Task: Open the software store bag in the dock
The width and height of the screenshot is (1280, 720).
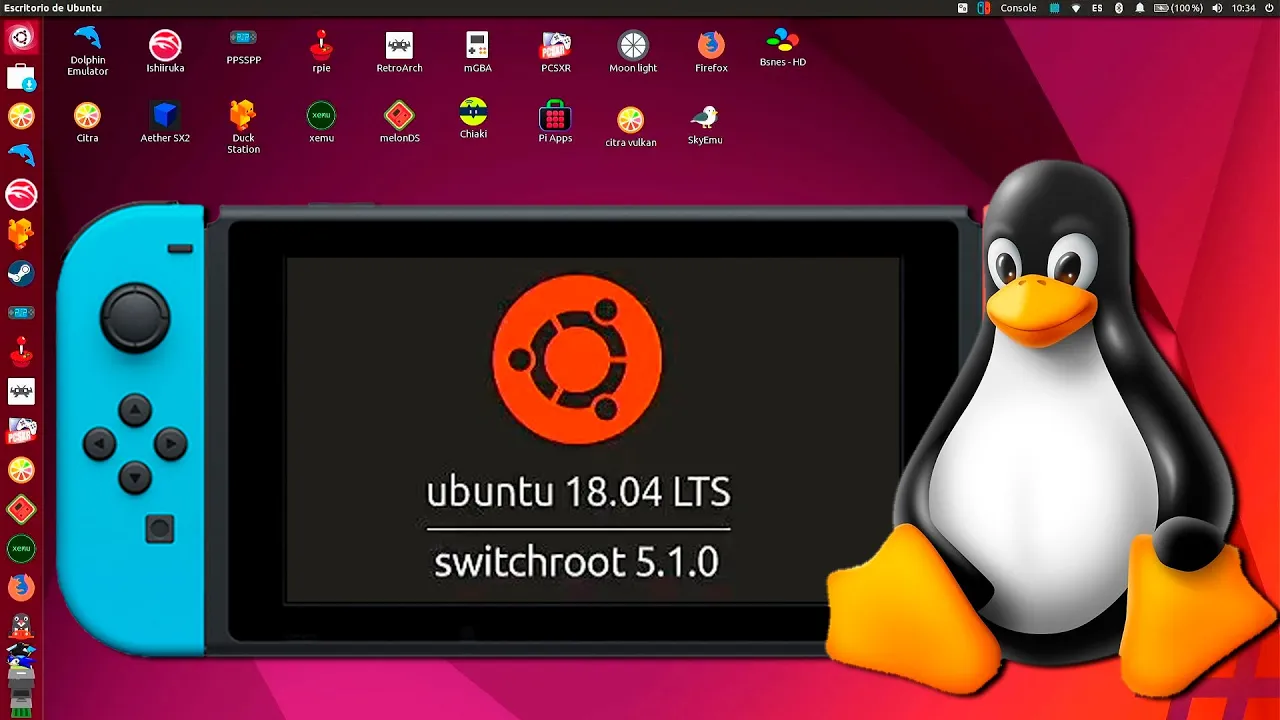Action: (x=21, y=78)
